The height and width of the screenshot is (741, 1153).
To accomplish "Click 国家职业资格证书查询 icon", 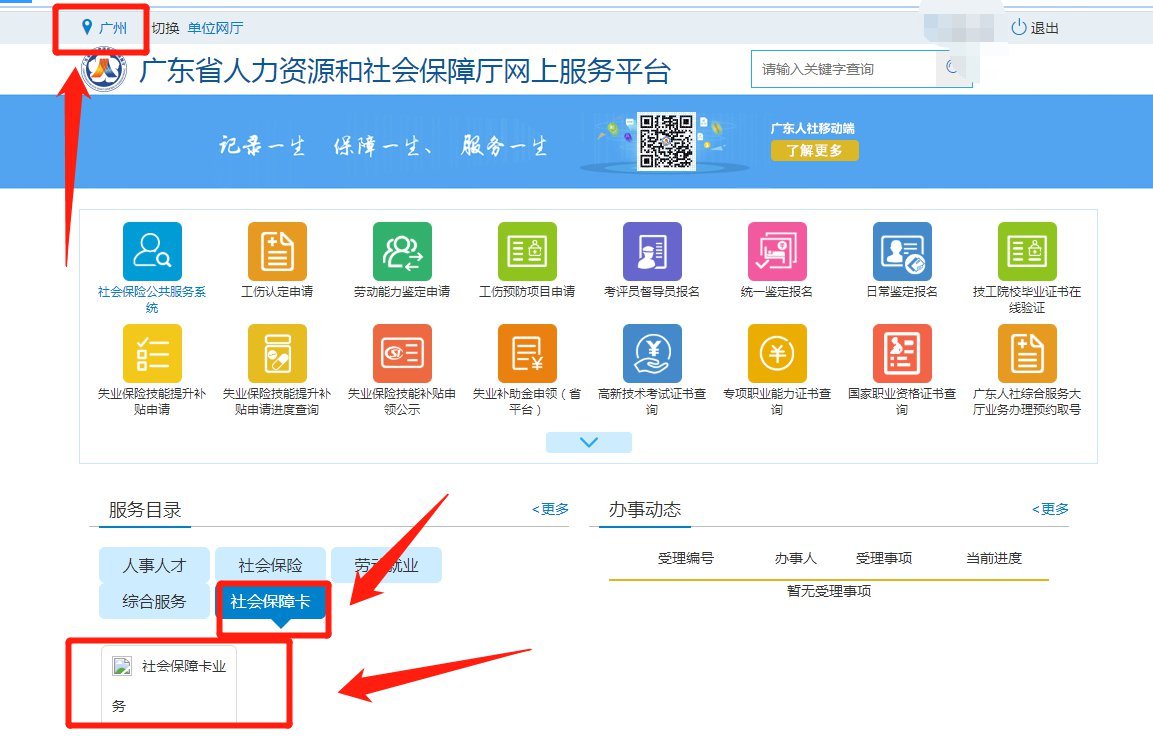I will (902, 354).
